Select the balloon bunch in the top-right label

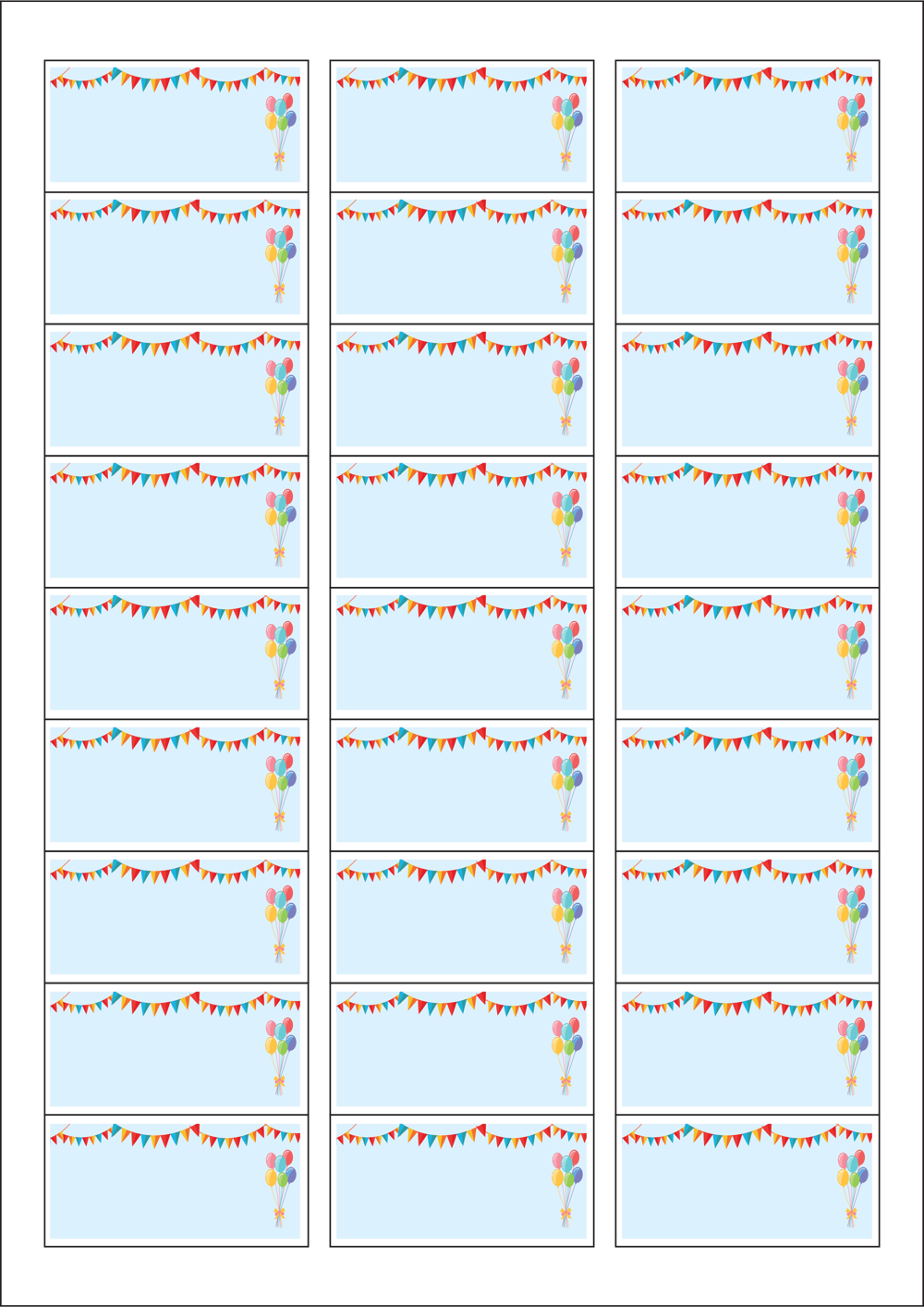pos(853,131)
